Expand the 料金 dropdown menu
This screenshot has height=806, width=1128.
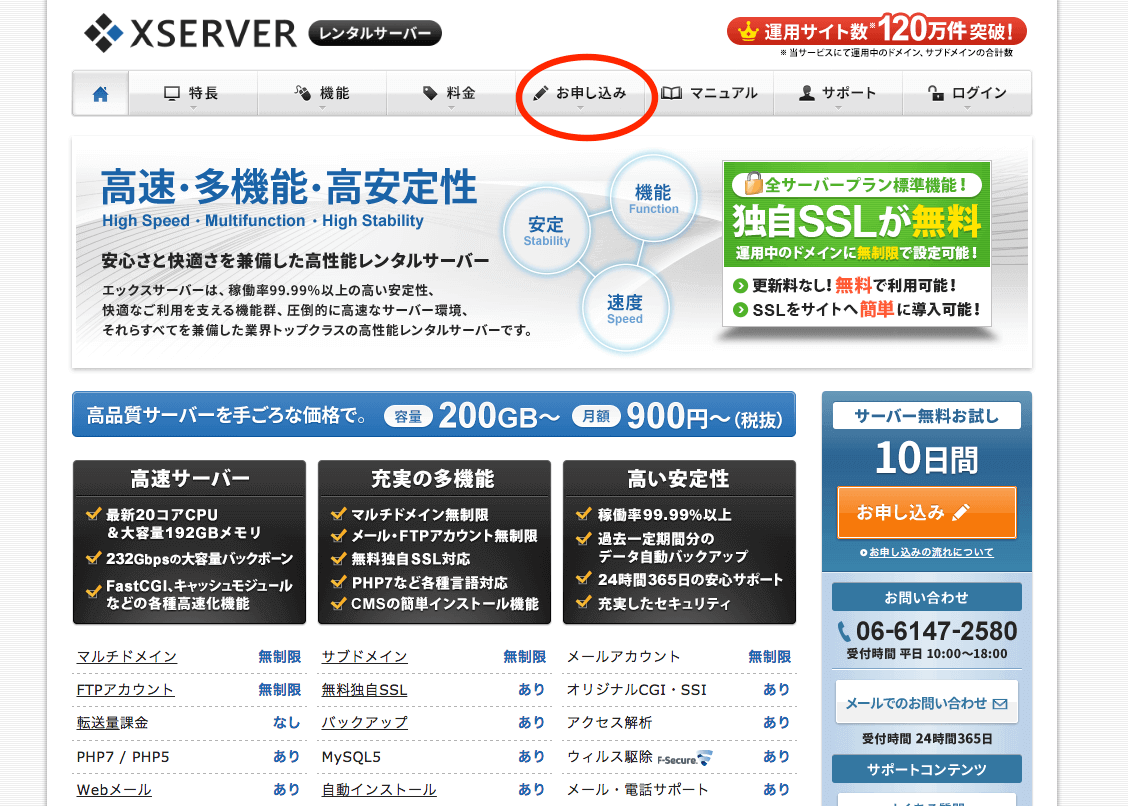tap(450, 94)
